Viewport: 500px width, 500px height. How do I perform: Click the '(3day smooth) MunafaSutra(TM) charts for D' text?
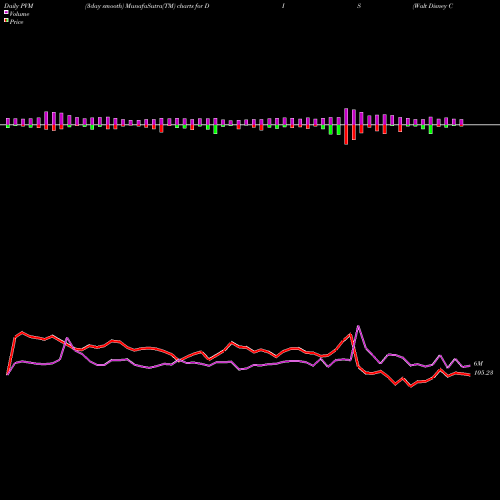(x=147, y=6)
